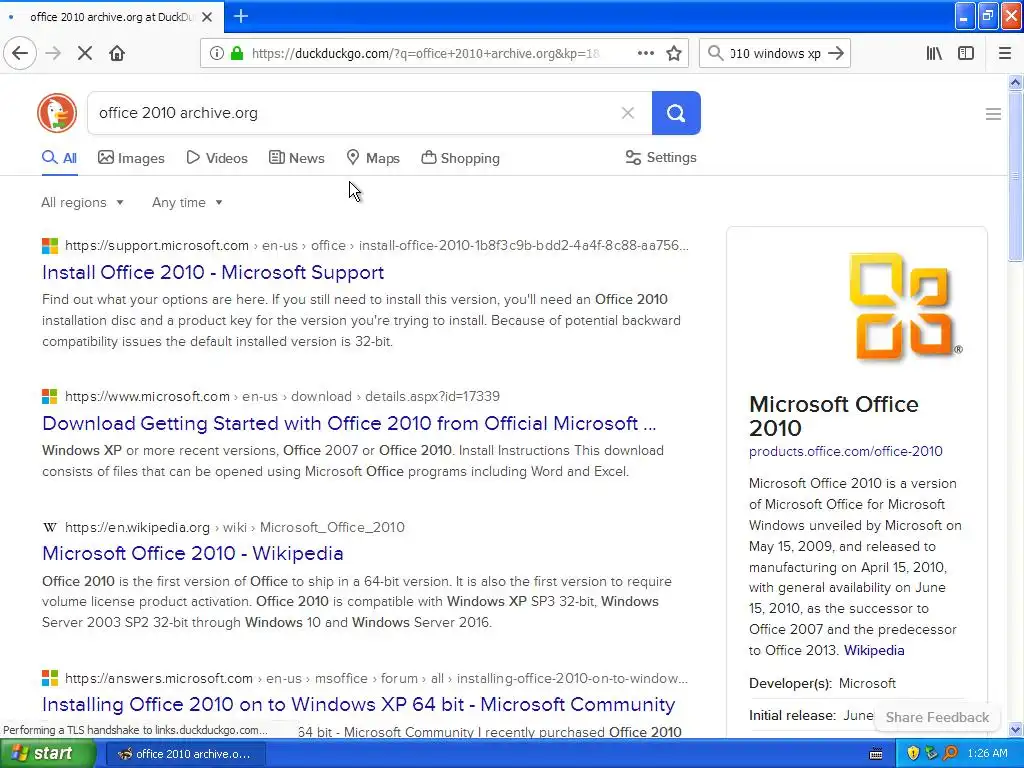The width and height of the screenshot is (1024, 768).
Task: Select the All results tab
Action: [x=59, y=158]
